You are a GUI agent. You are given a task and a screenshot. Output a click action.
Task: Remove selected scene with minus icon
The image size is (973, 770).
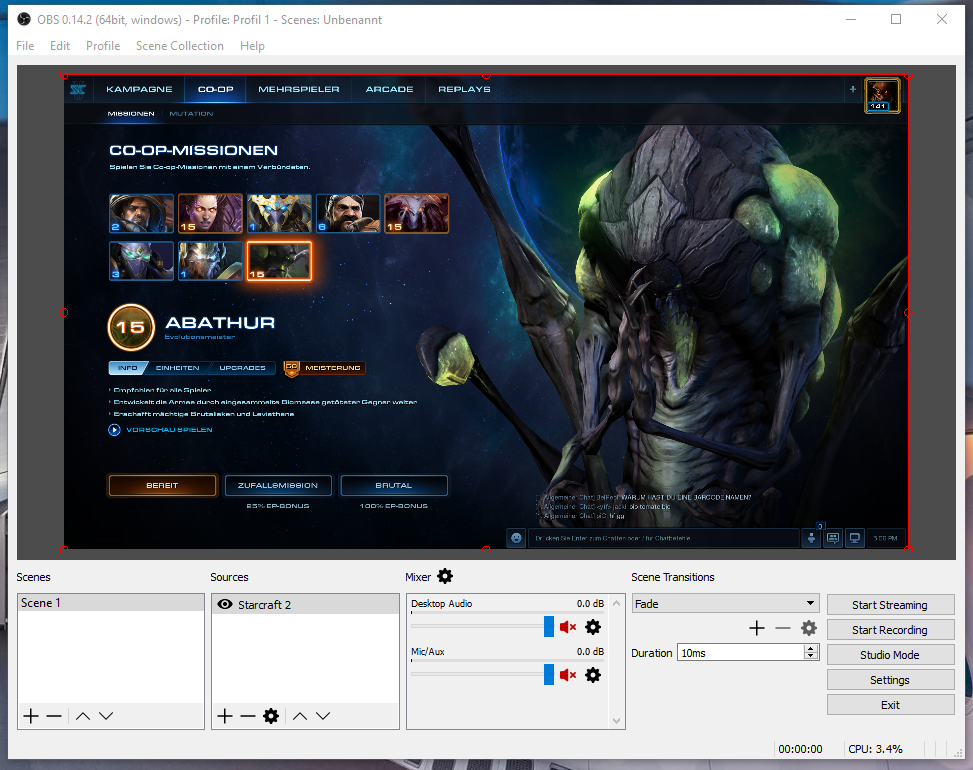point(54,716)
